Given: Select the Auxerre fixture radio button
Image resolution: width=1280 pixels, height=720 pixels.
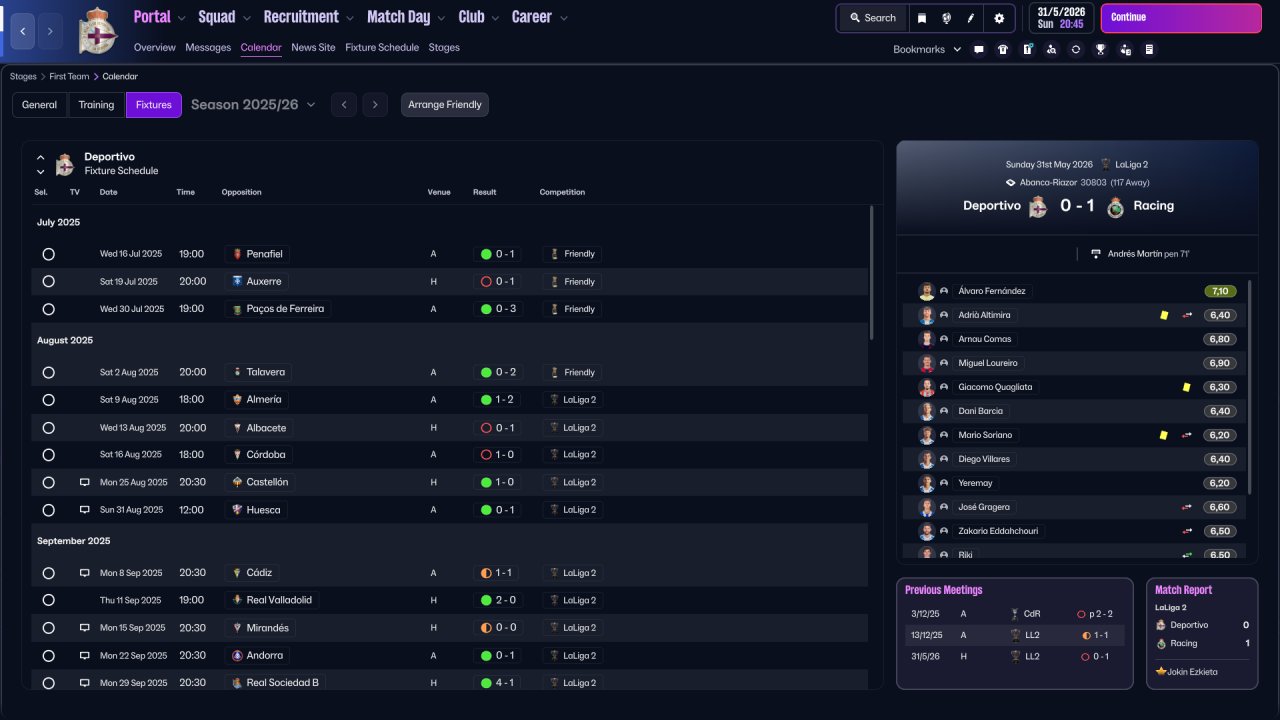Looking at the screenshot, I should tap(48, 282).
